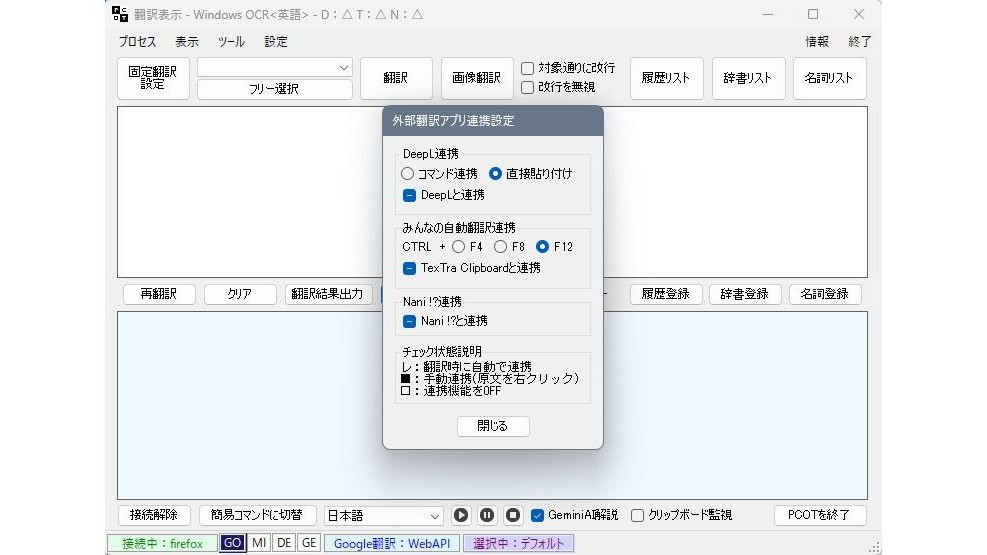Open the fixed translation preset dropdown
Viewport: 987px width, 555px height.
click(275, 67)
